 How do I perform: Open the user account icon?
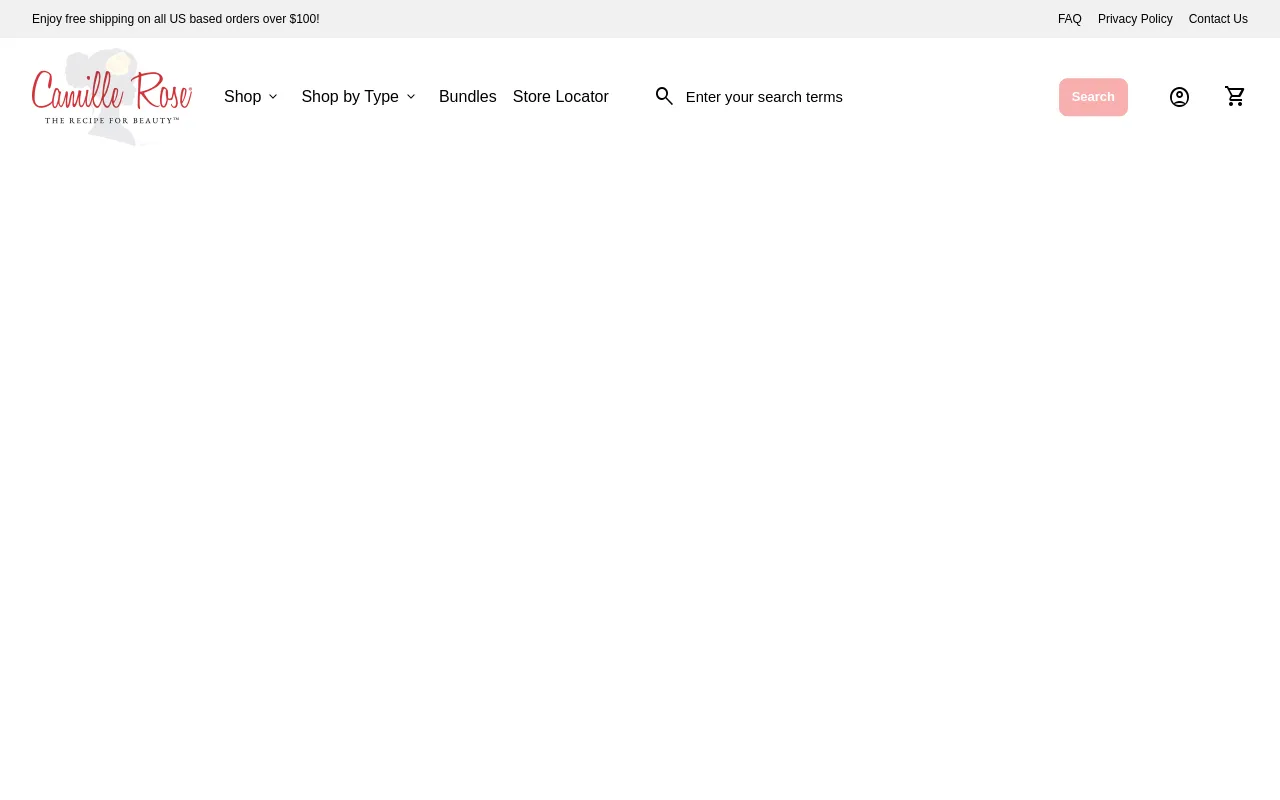[x=1179, y=97]
